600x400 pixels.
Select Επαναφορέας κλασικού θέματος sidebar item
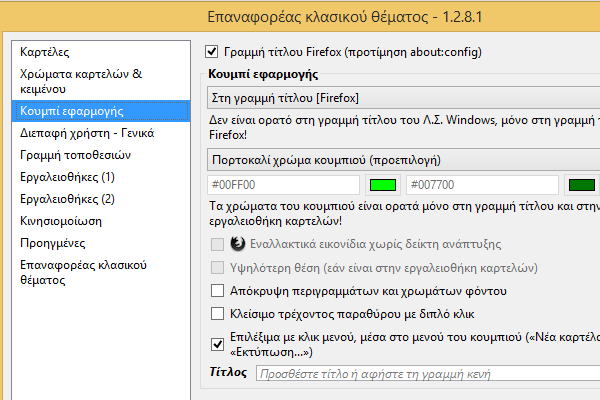(x=101, y=273)
